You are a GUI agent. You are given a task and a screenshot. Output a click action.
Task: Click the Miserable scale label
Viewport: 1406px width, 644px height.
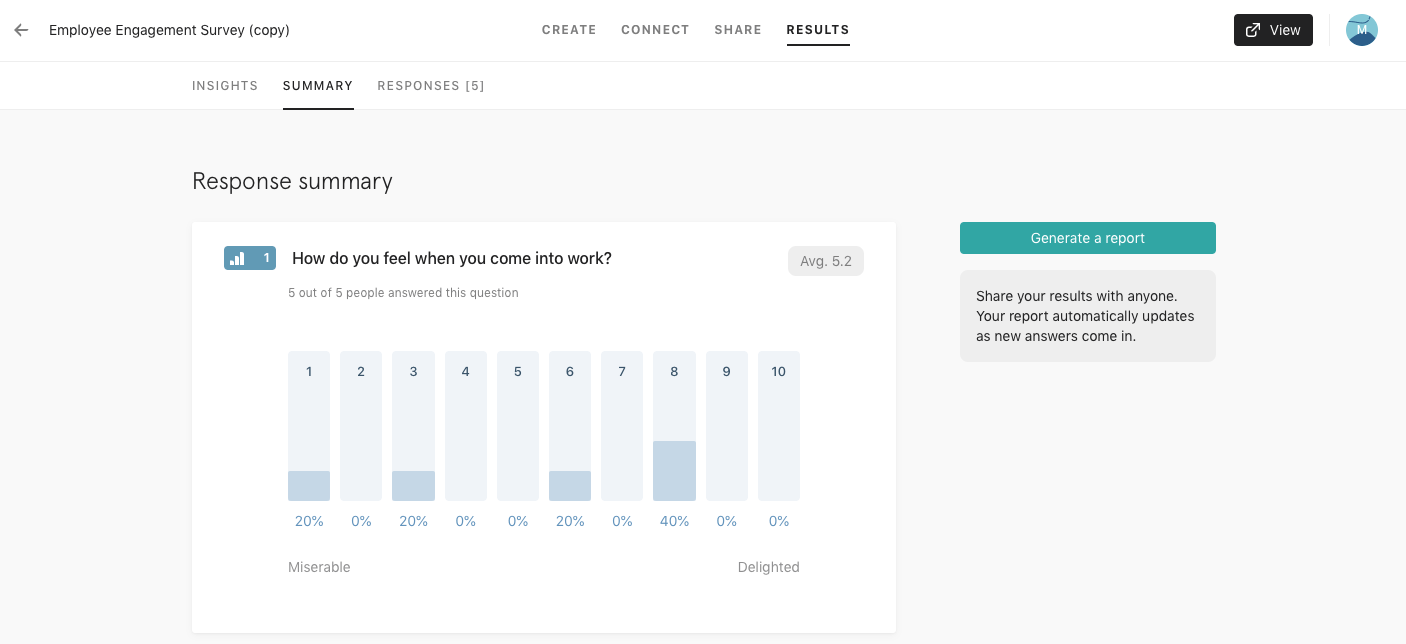[319, 567]
